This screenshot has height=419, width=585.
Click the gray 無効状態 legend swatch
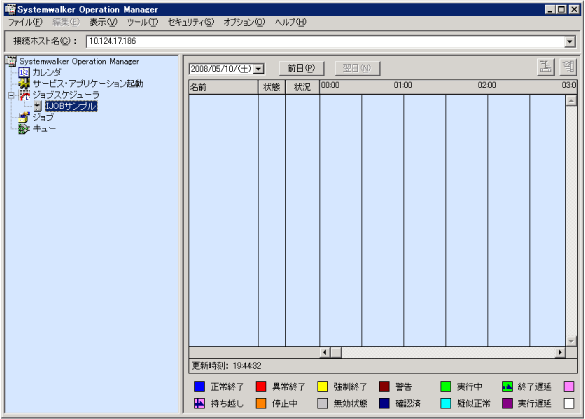click(x=322, y=403)
